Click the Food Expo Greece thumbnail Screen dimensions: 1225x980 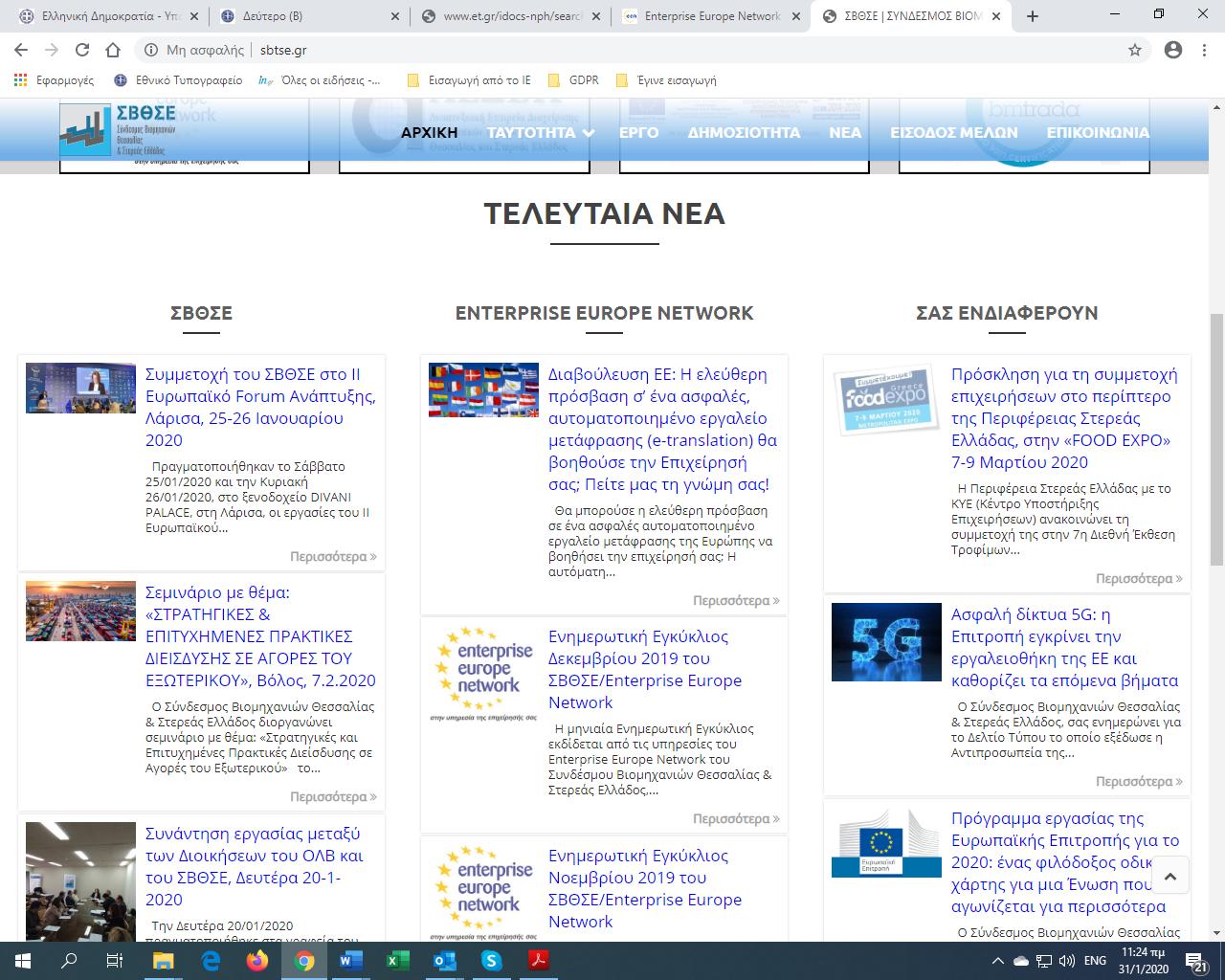click(x=886, y=400)
